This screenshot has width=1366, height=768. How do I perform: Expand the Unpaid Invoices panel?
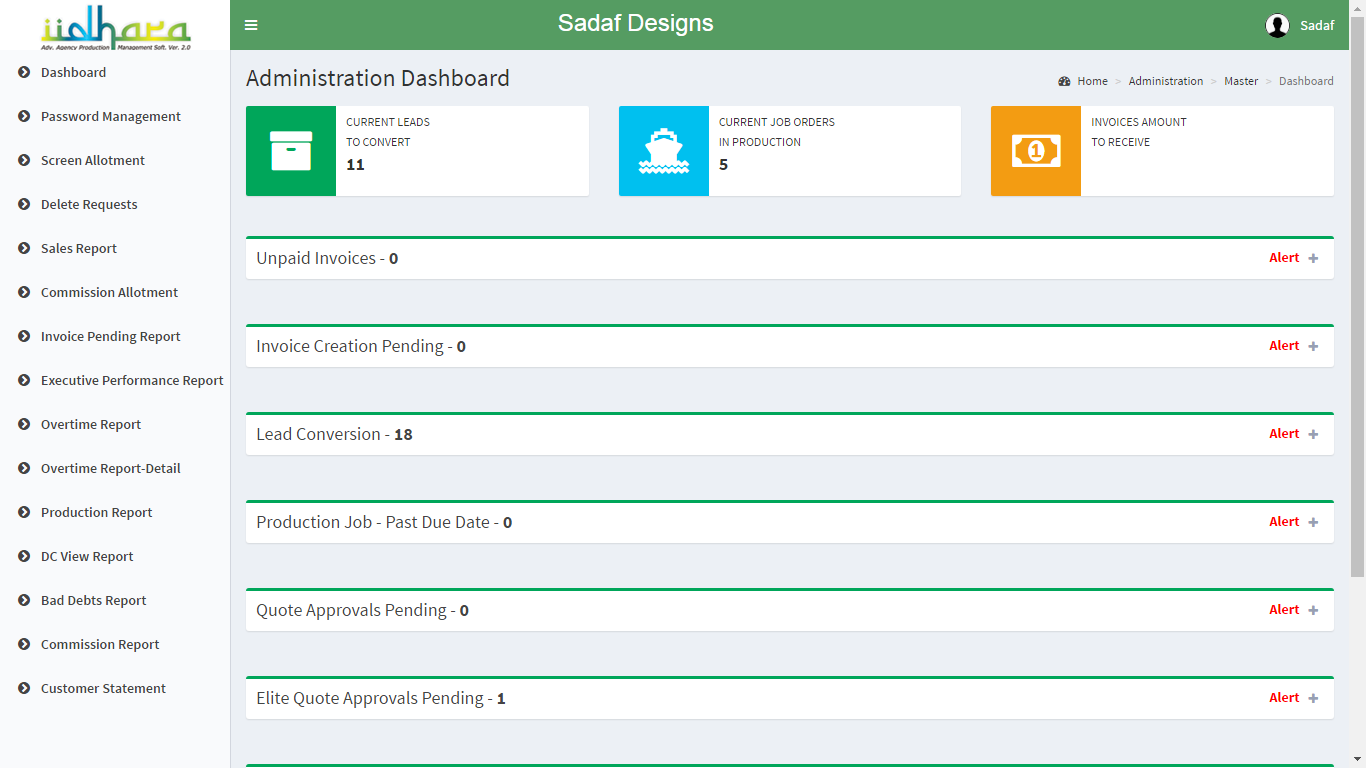(x=1313, y=258)
